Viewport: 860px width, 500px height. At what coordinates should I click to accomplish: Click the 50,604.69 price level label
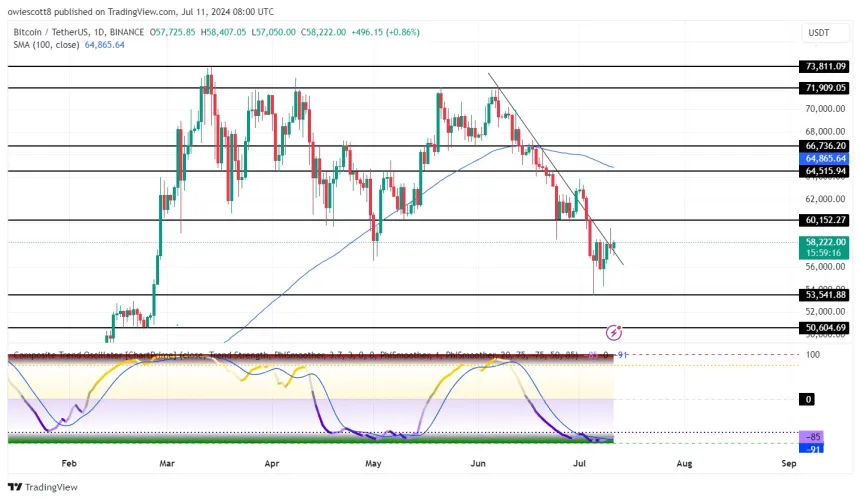825,327
